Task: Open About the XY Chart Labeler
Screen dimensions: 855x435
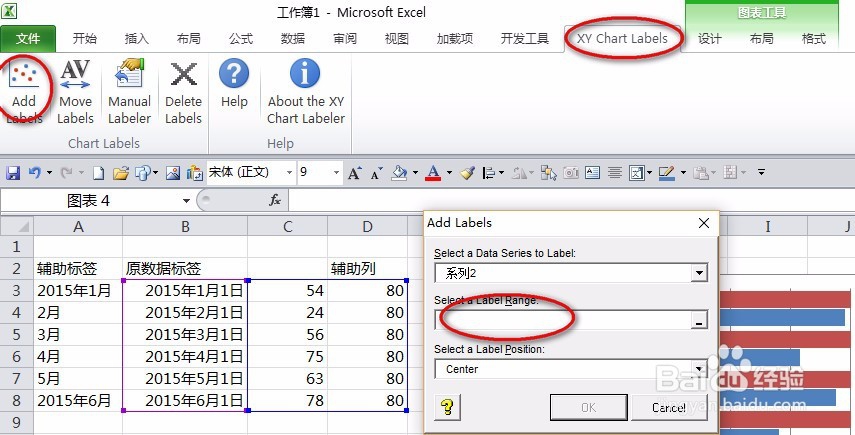Action: 306,92
